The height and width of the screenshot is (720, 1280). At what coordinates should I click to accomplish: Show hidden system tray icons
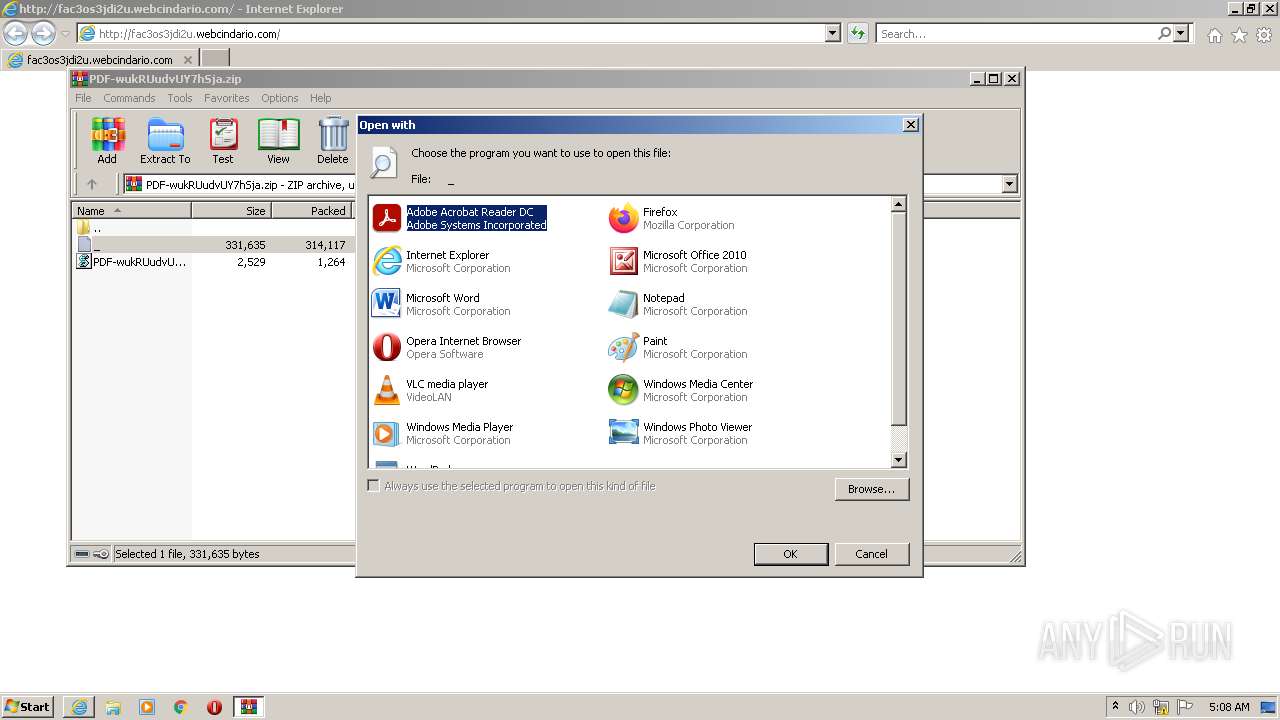tap(1115, 707)
